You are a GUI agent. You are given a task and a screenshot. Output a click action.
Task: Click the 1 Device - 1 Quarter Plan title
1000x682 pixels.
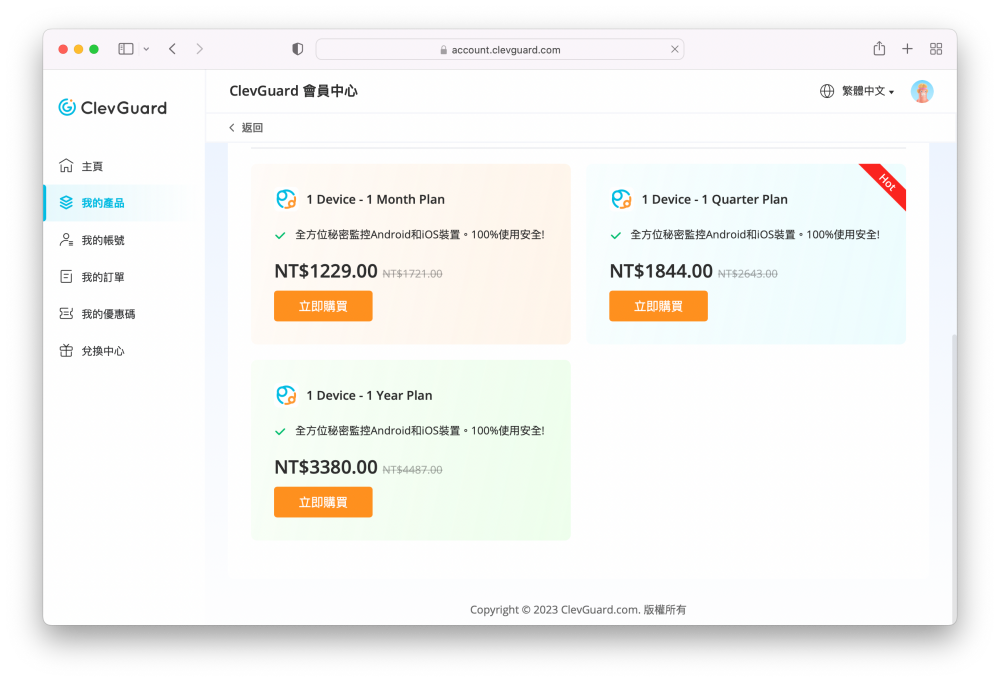(714, 200)
